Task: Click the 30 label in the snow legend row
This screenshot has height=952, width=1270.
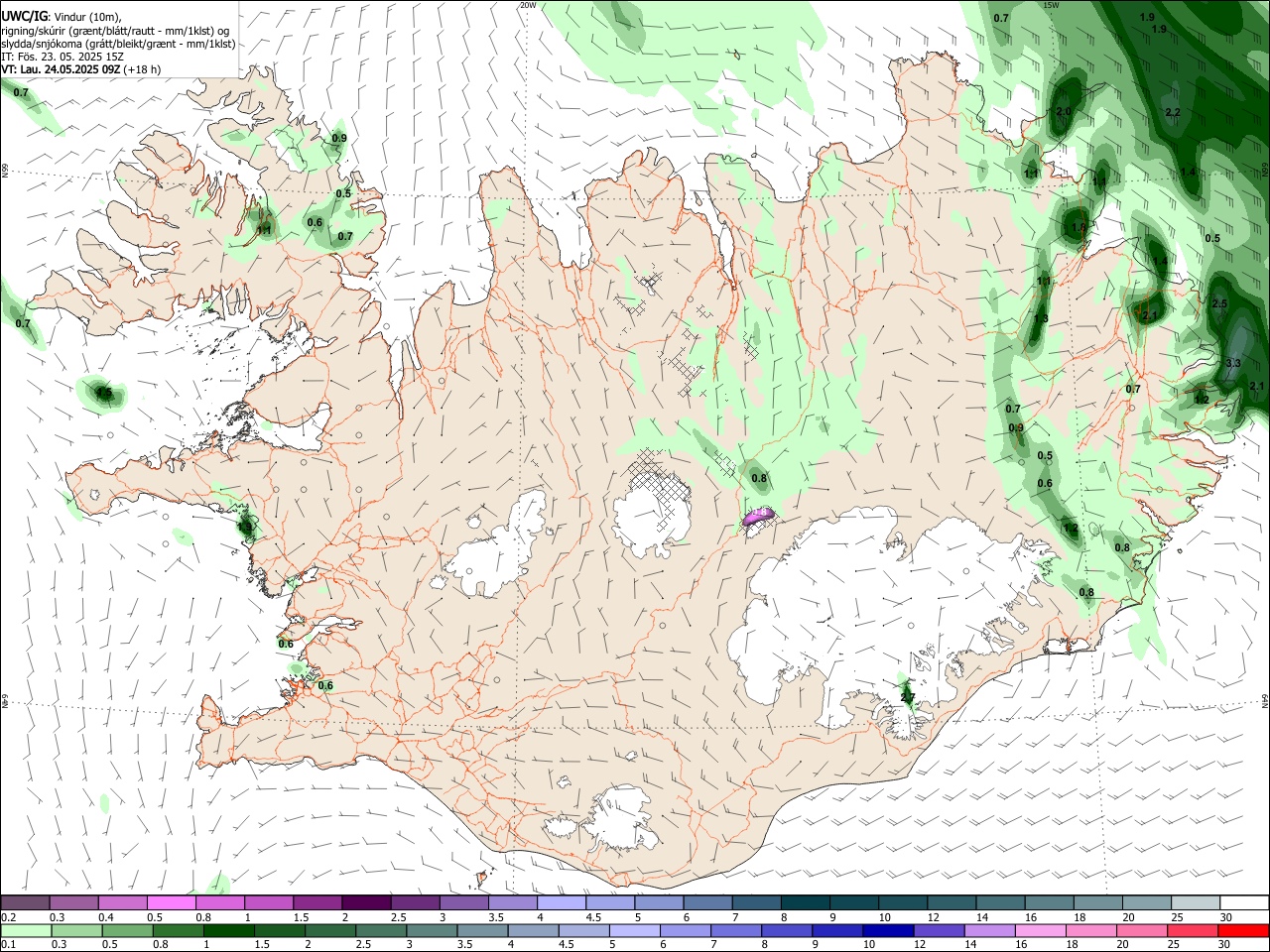Action: click(1226, 918)
